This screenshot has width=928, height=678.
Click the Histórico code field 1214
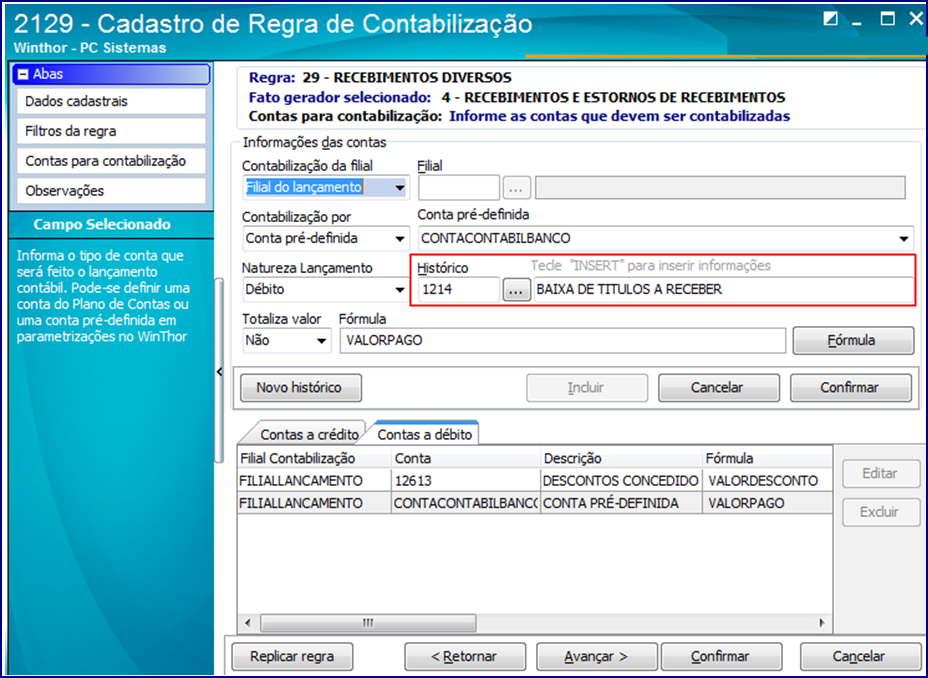pos(459,290)
